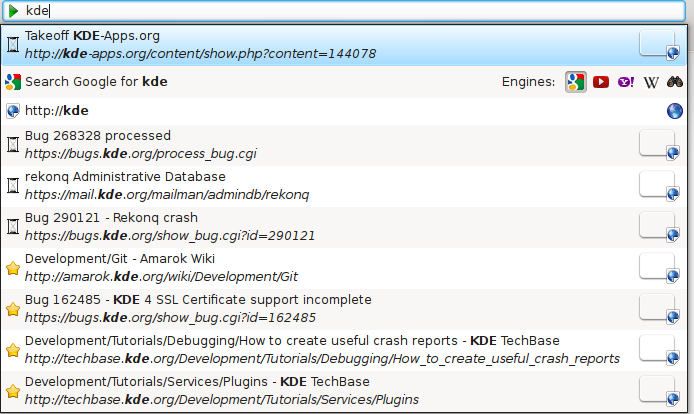The width and height of the screenshot is (694, 414).
Task: Select the binoculars search engine icon
Action: click(x=675, y=82)
